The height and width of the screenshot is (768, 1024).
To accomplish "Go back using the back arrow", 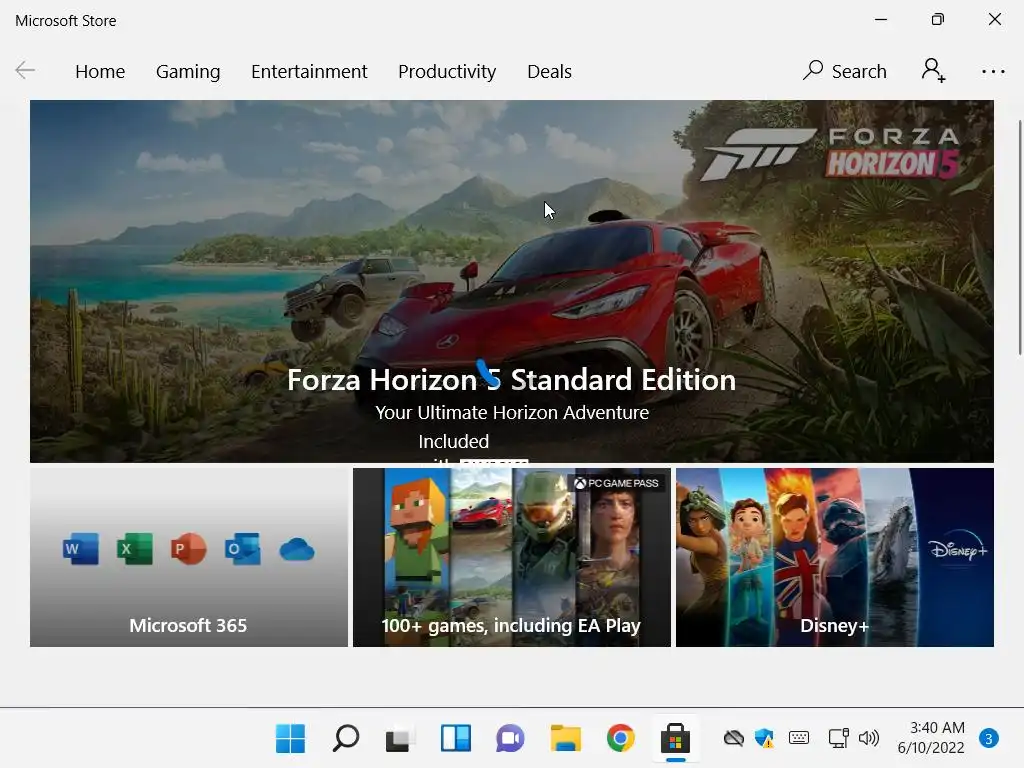I will [25, 71].
